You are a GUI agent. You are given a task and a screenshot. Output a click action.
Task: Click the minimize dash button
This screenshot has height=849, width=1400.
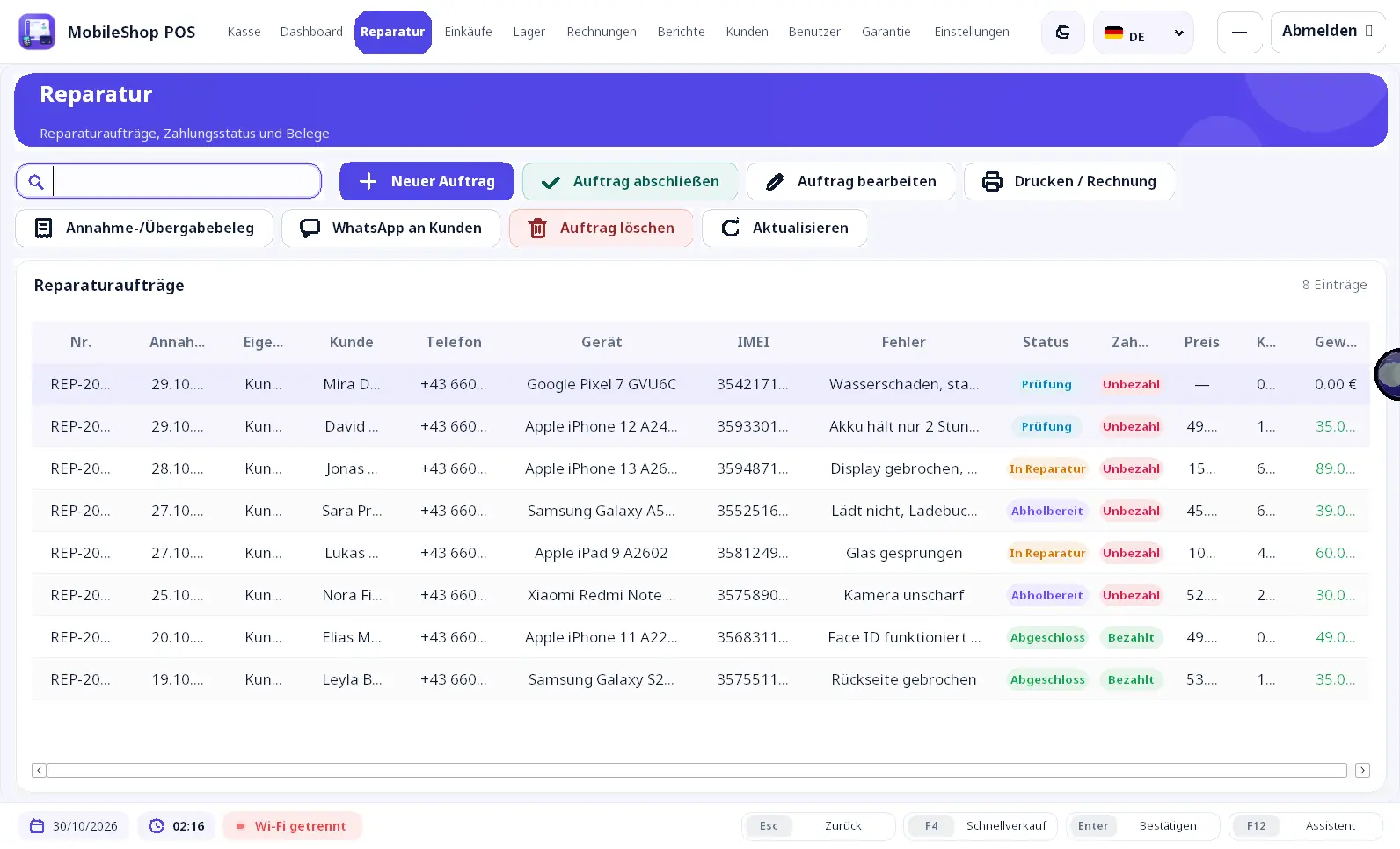click(1240, 33)
